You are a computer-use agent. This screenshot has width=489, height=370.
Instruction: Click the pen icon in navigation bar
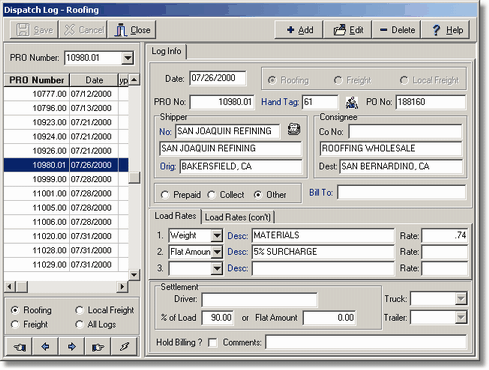[x=124, y=347]
